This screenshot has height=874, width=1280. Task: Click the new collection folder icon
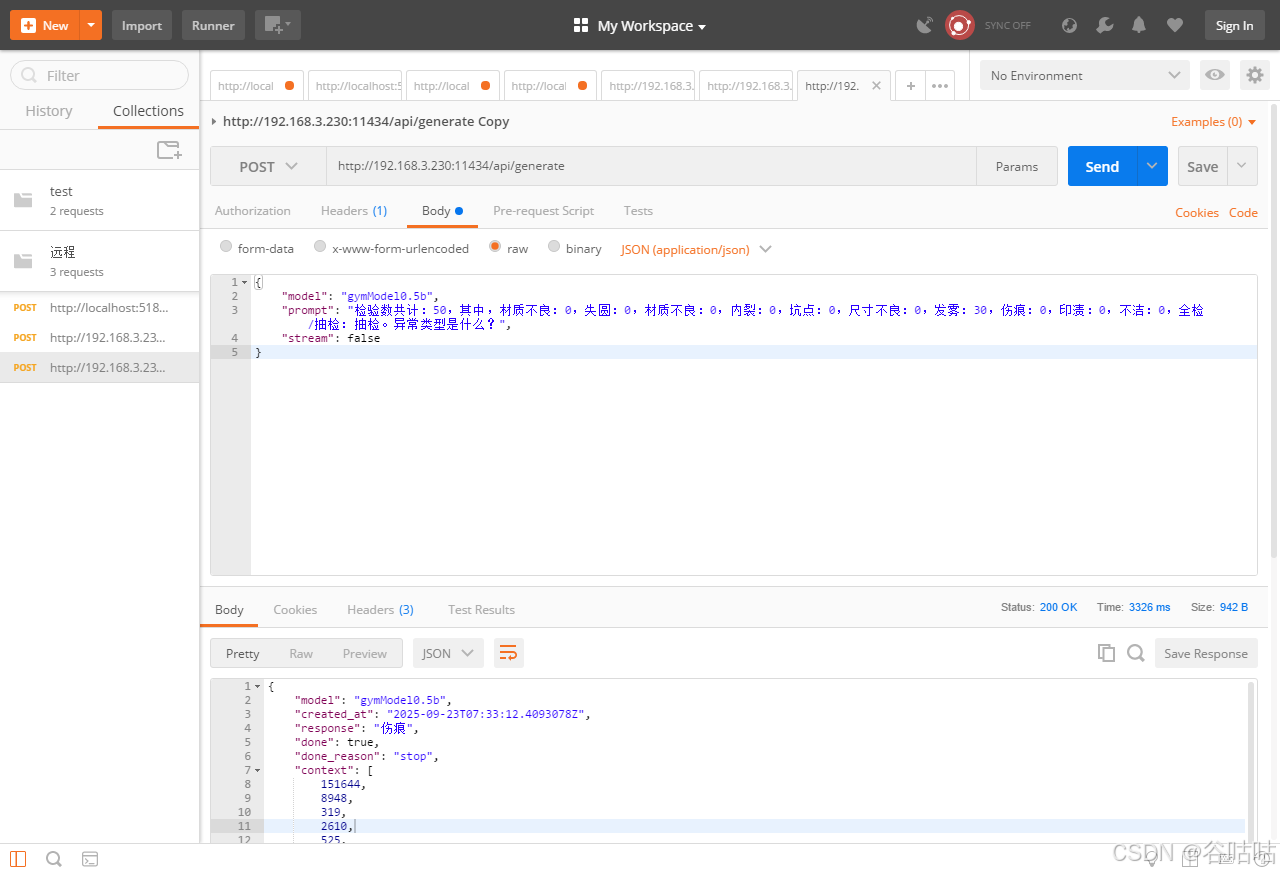point(170,150)
